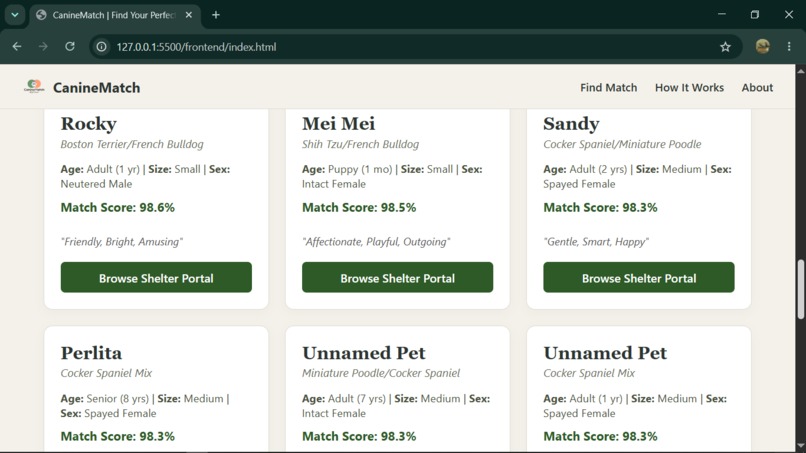The height and width of the screenshot is (453, 806).
Task: Restore down the browser window
Action: coord(755,14)
